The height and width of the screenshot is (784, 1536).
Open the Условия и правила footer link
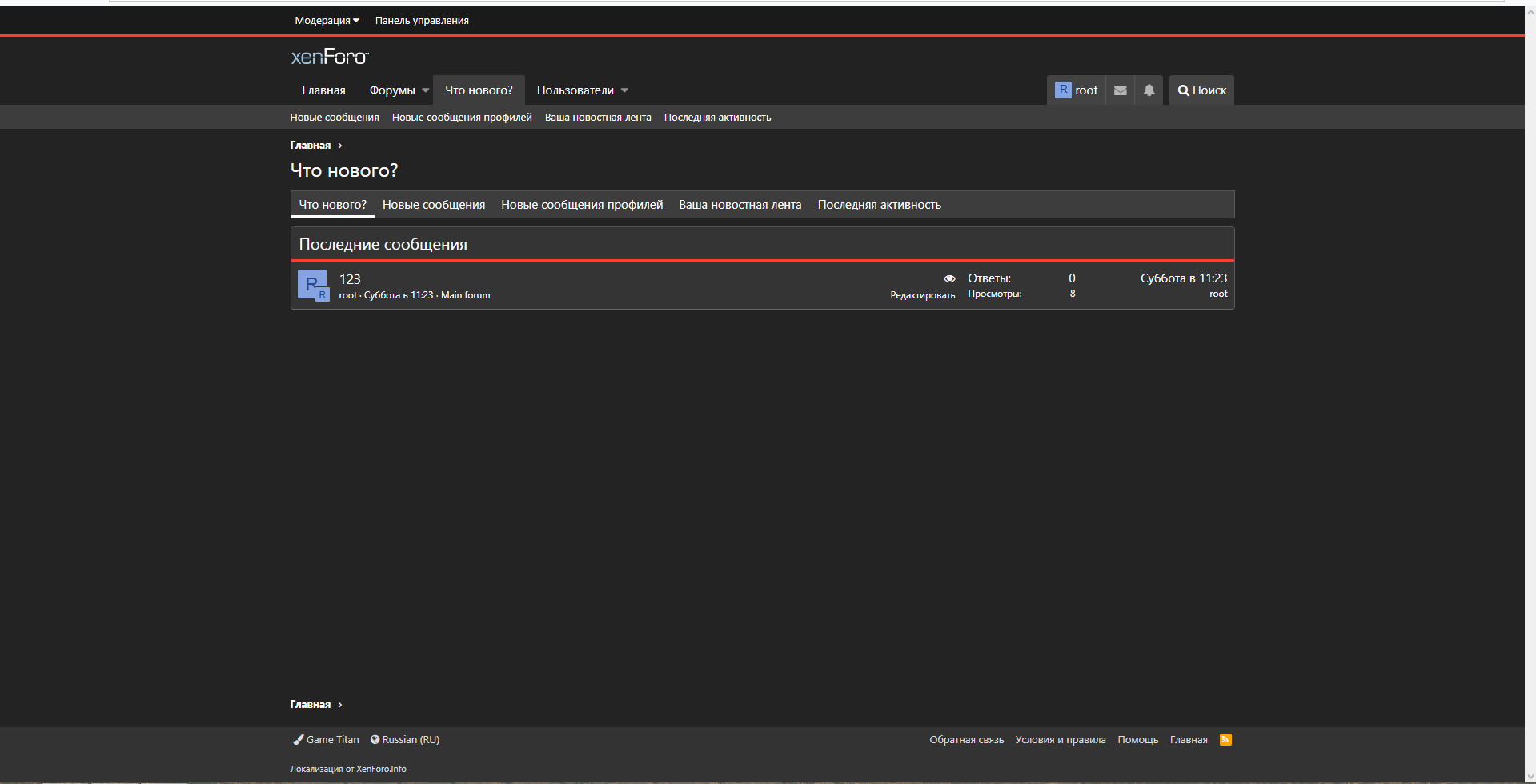pyautogui.click(x=1061, y=740)
